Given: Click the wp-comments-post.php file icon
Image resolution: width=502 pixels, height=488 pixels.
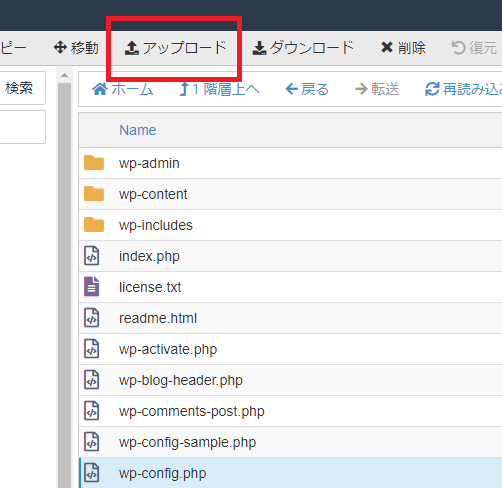Looking at the screenshot, I should pyautogui.click(x=92, y=411).
